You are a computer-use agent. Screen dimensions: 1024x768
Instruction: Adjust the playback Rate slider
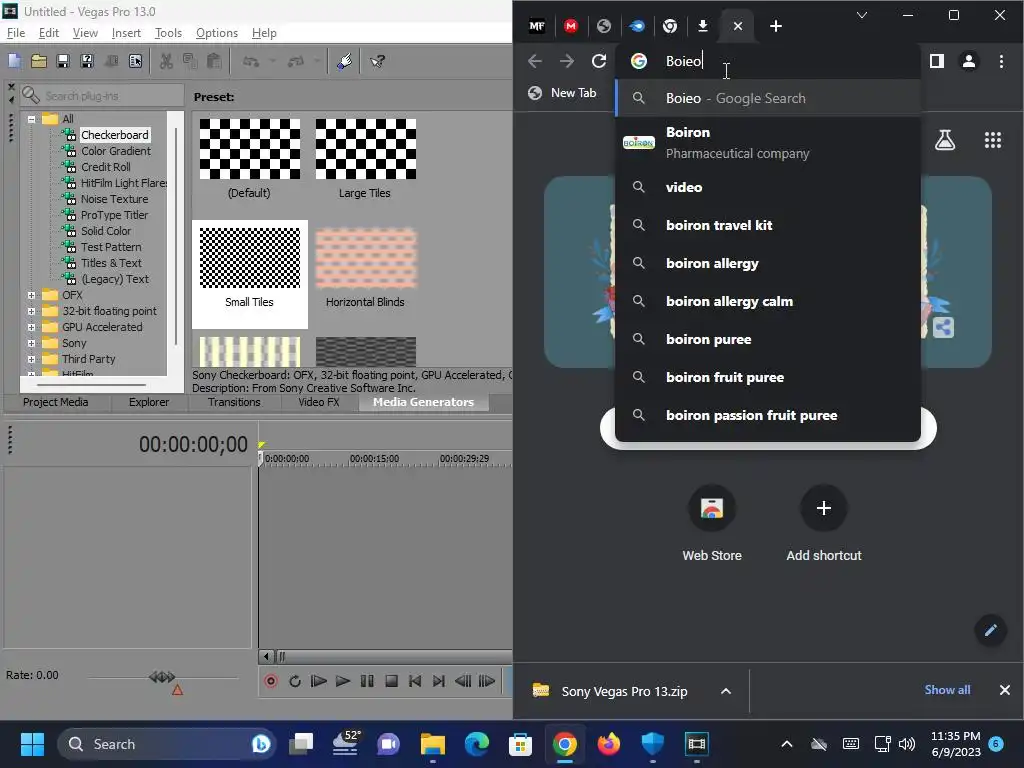(163, 677)
